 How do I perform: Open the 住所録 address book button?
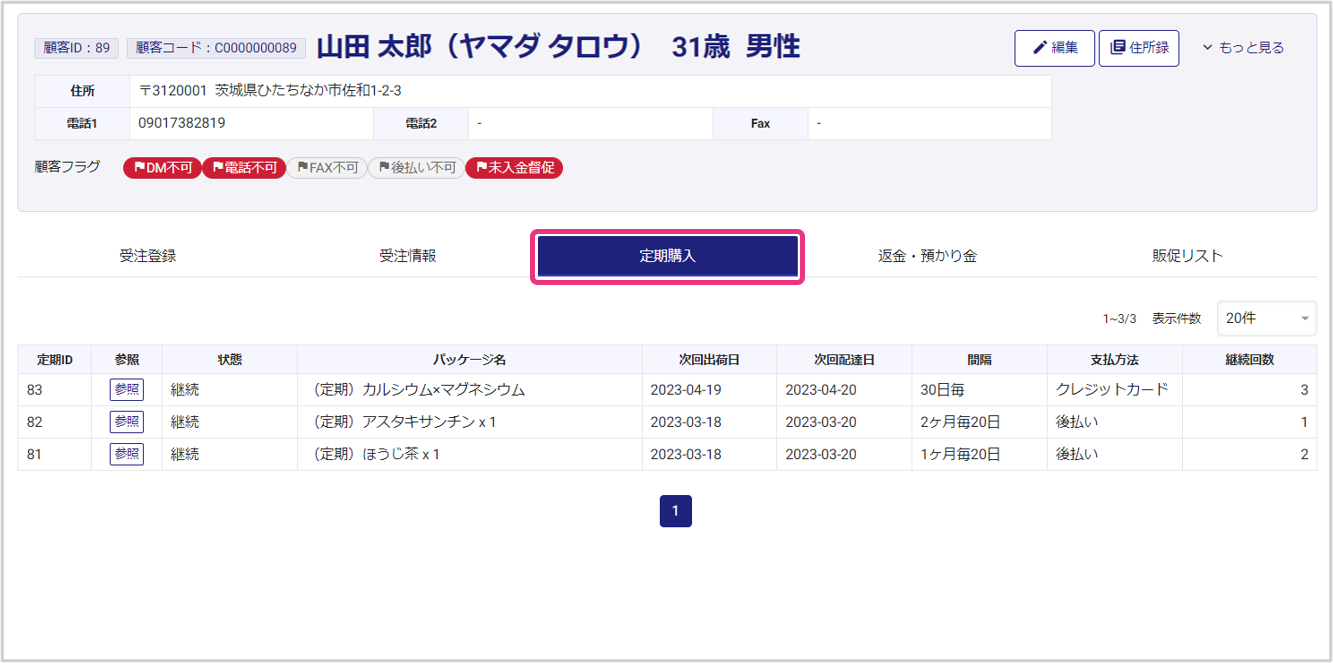coord(1138,48)
